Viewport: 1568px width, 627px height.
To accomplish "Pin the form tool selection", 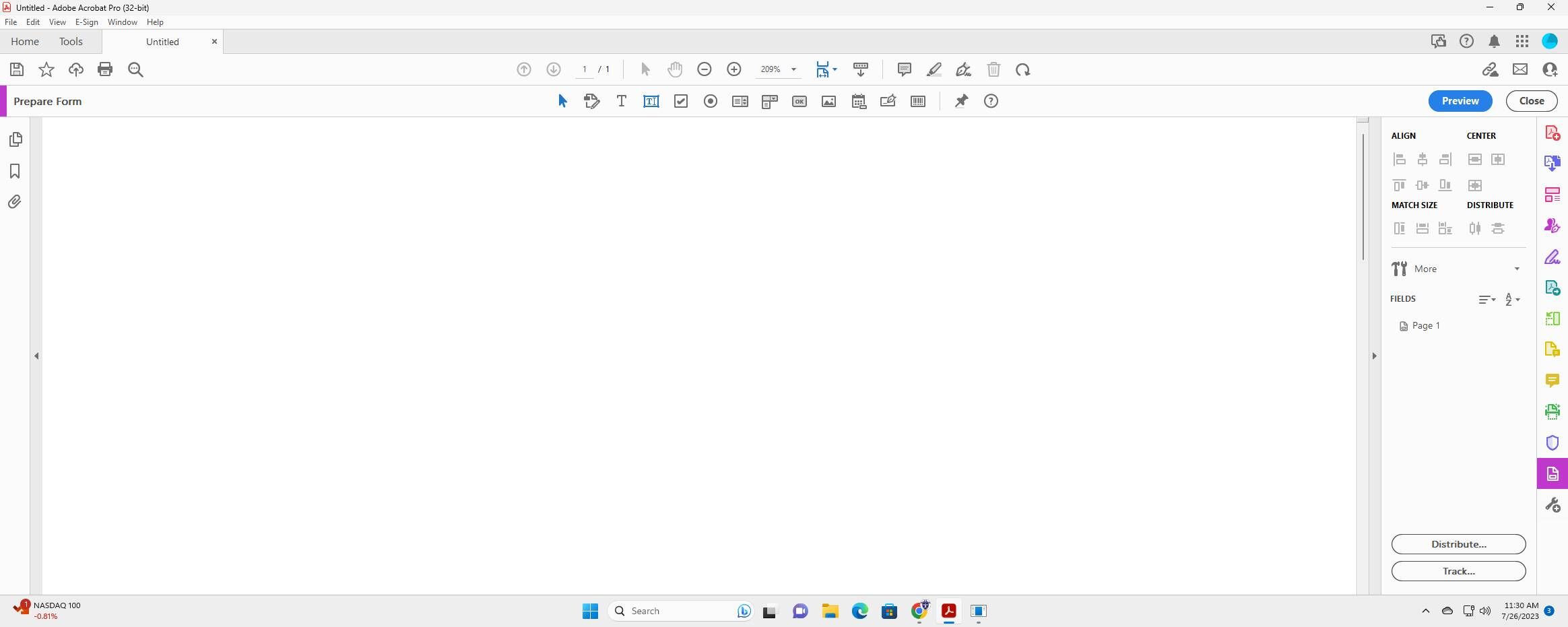I will pos(961,101).
